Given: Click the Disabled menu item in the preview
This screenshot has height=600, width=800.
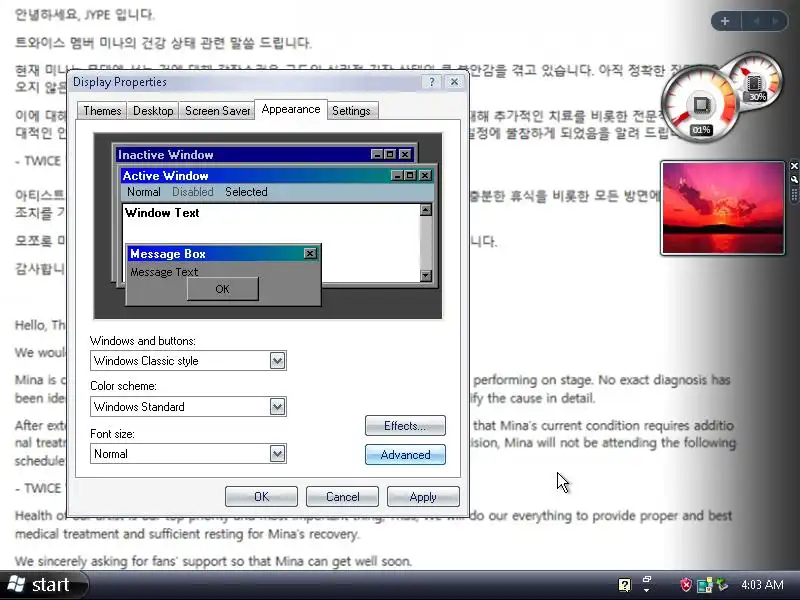Looking at the screenshot, I should click(x=192, y=192).
